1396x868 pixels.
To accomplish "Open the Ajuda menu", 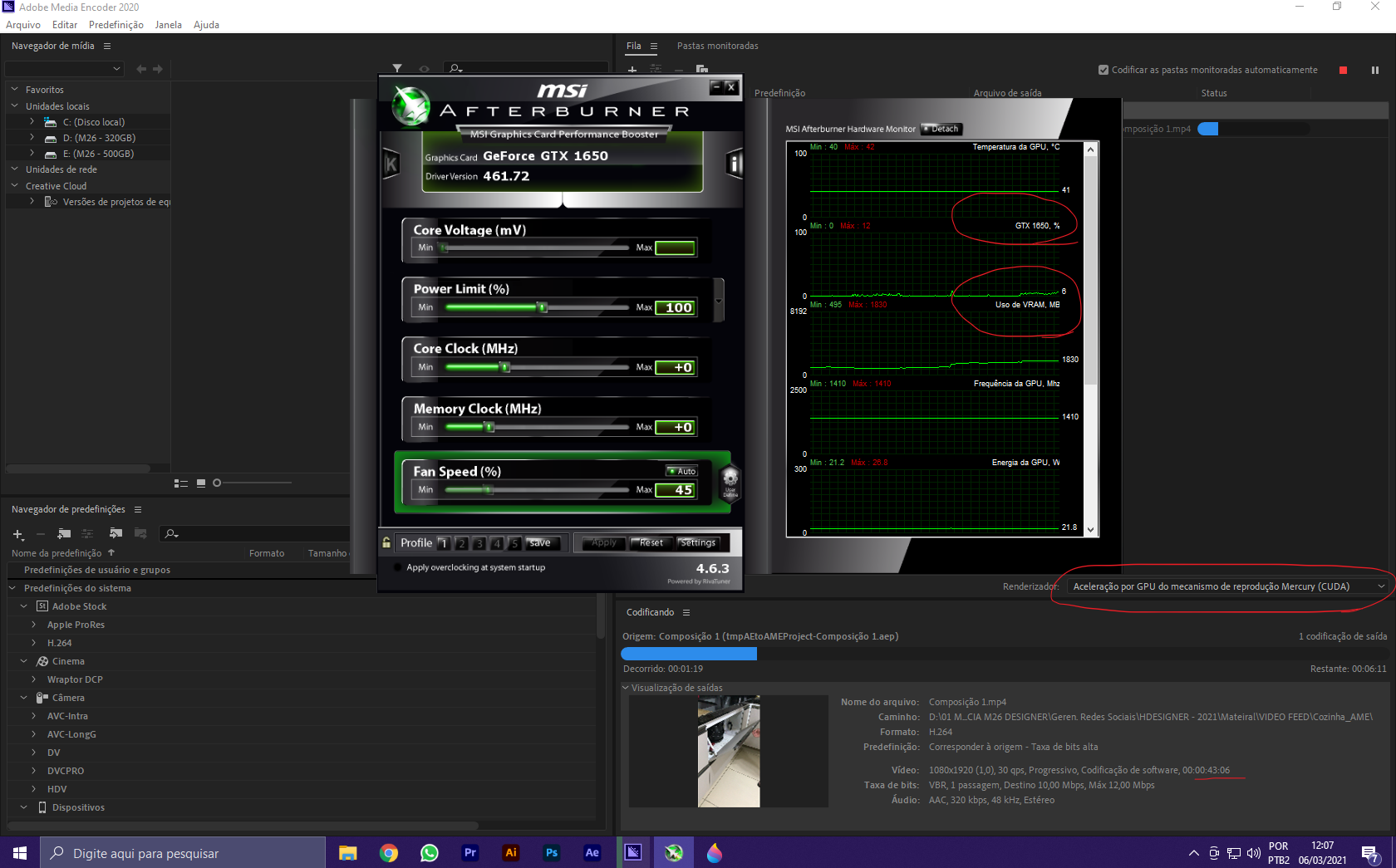I will click(207, 25).
